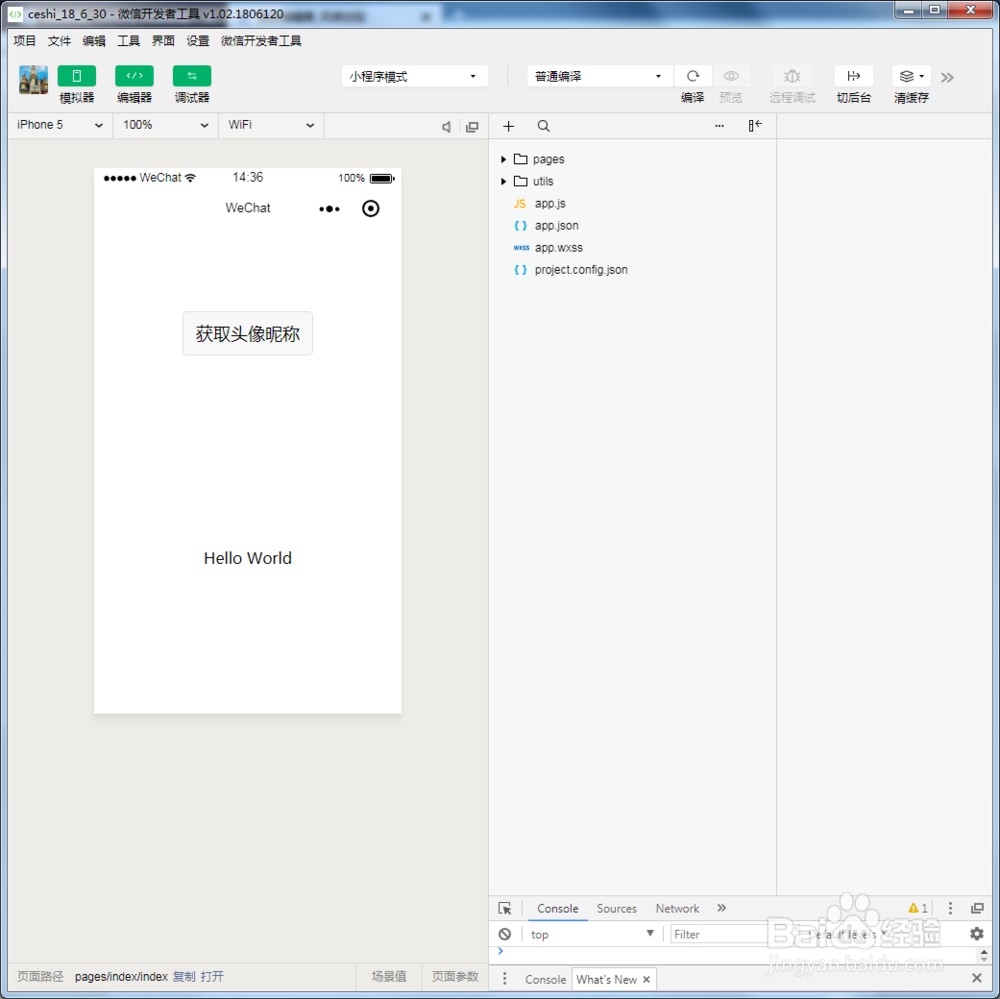
Task: Open the Edit menu
Action: tap(94, 41)
